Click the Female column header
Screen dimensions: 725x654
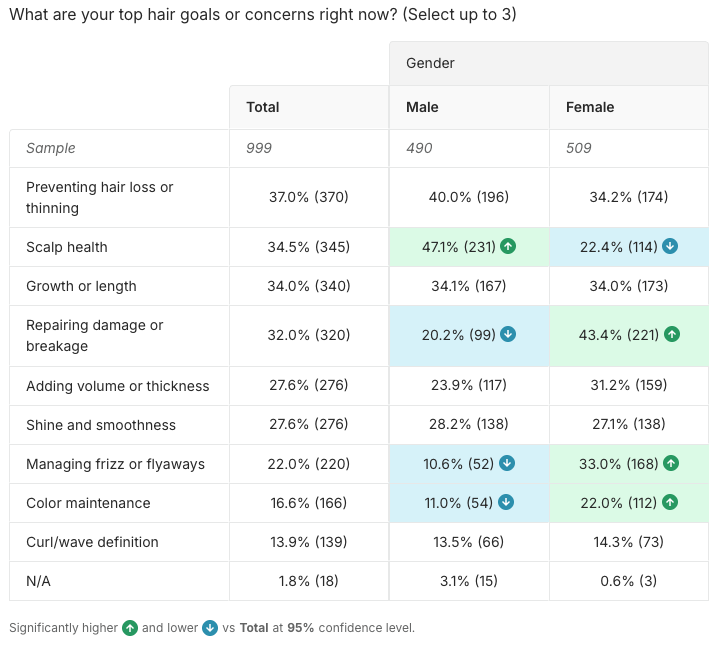pos(590,107)
